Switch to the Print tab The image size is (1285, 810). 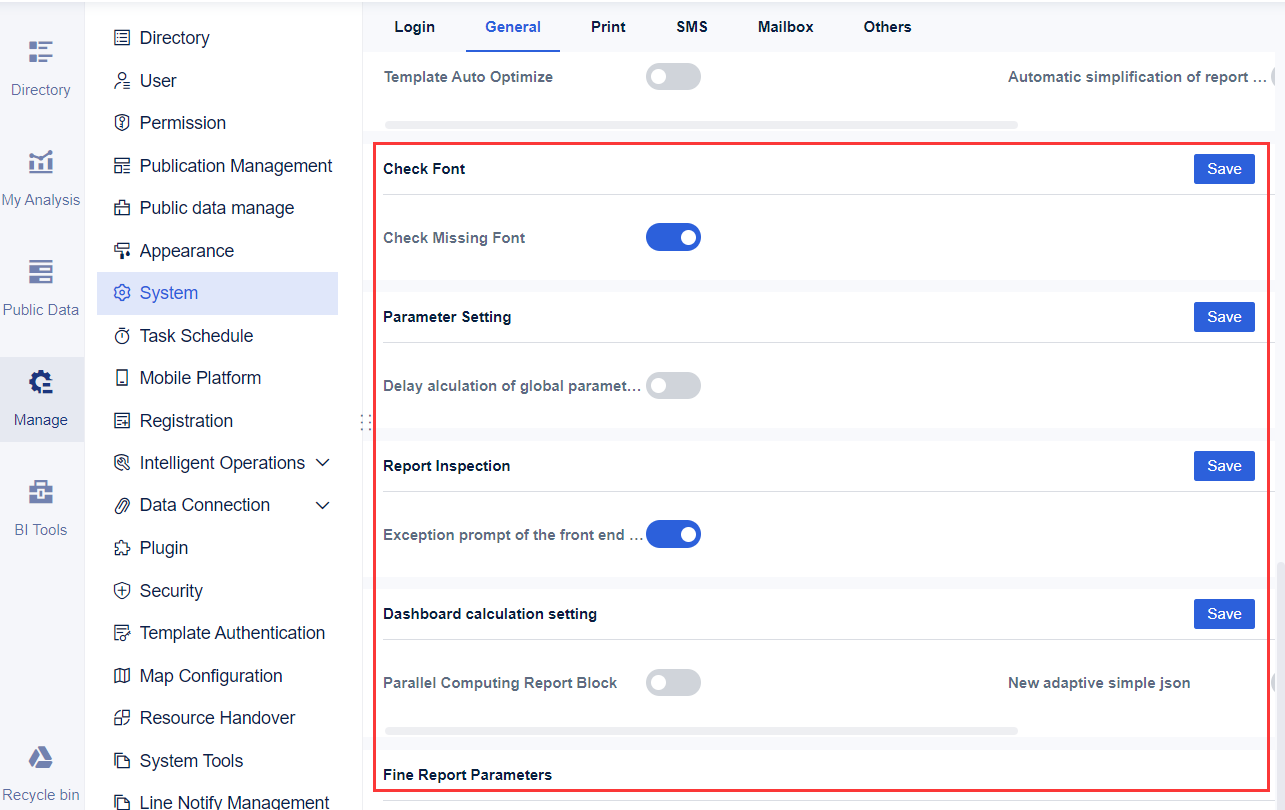pyautogui.click(x=608, y=27)
